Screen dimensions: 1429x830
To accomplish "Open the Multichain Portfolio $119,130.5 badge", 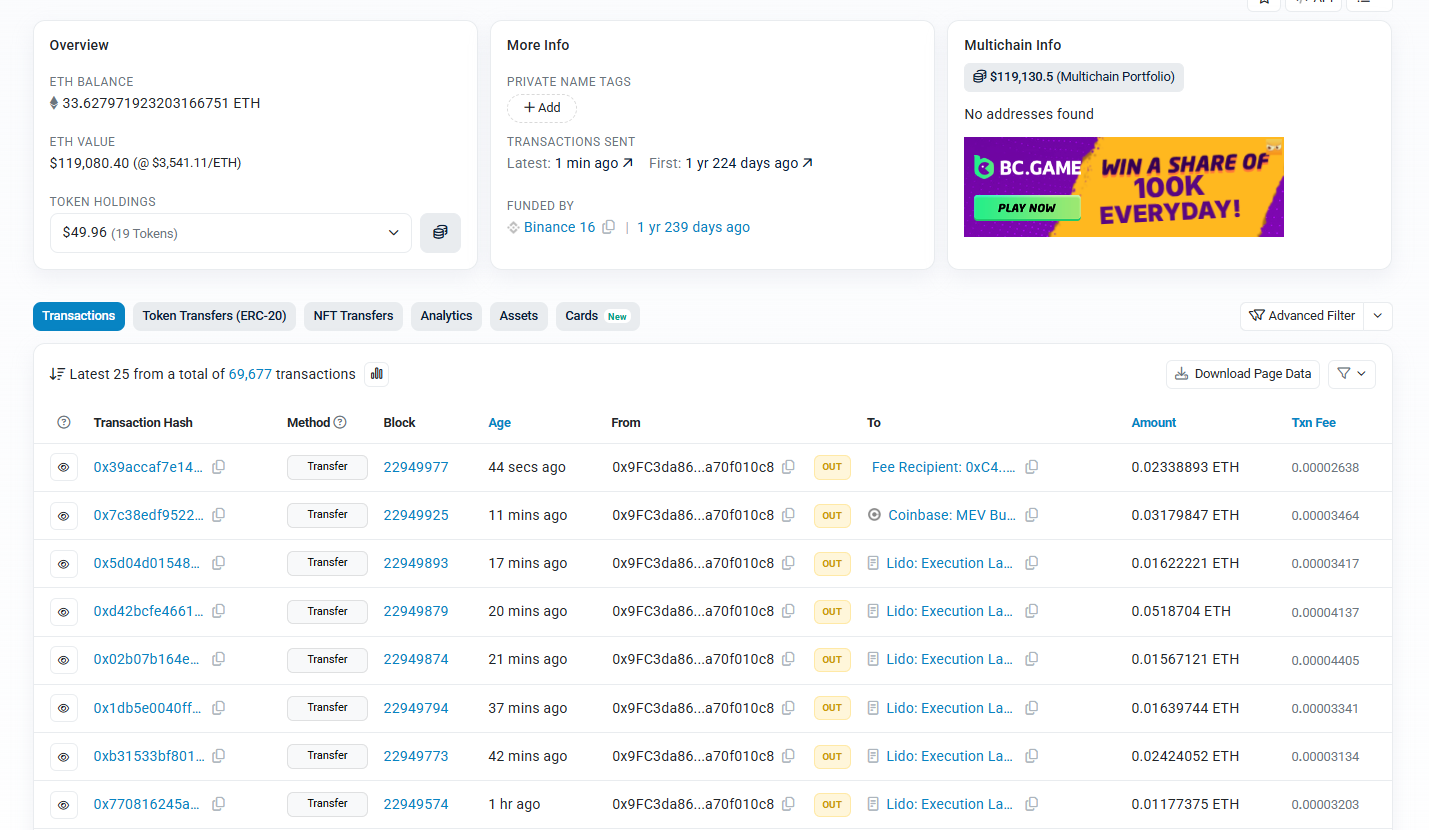I will (1074, 77).
